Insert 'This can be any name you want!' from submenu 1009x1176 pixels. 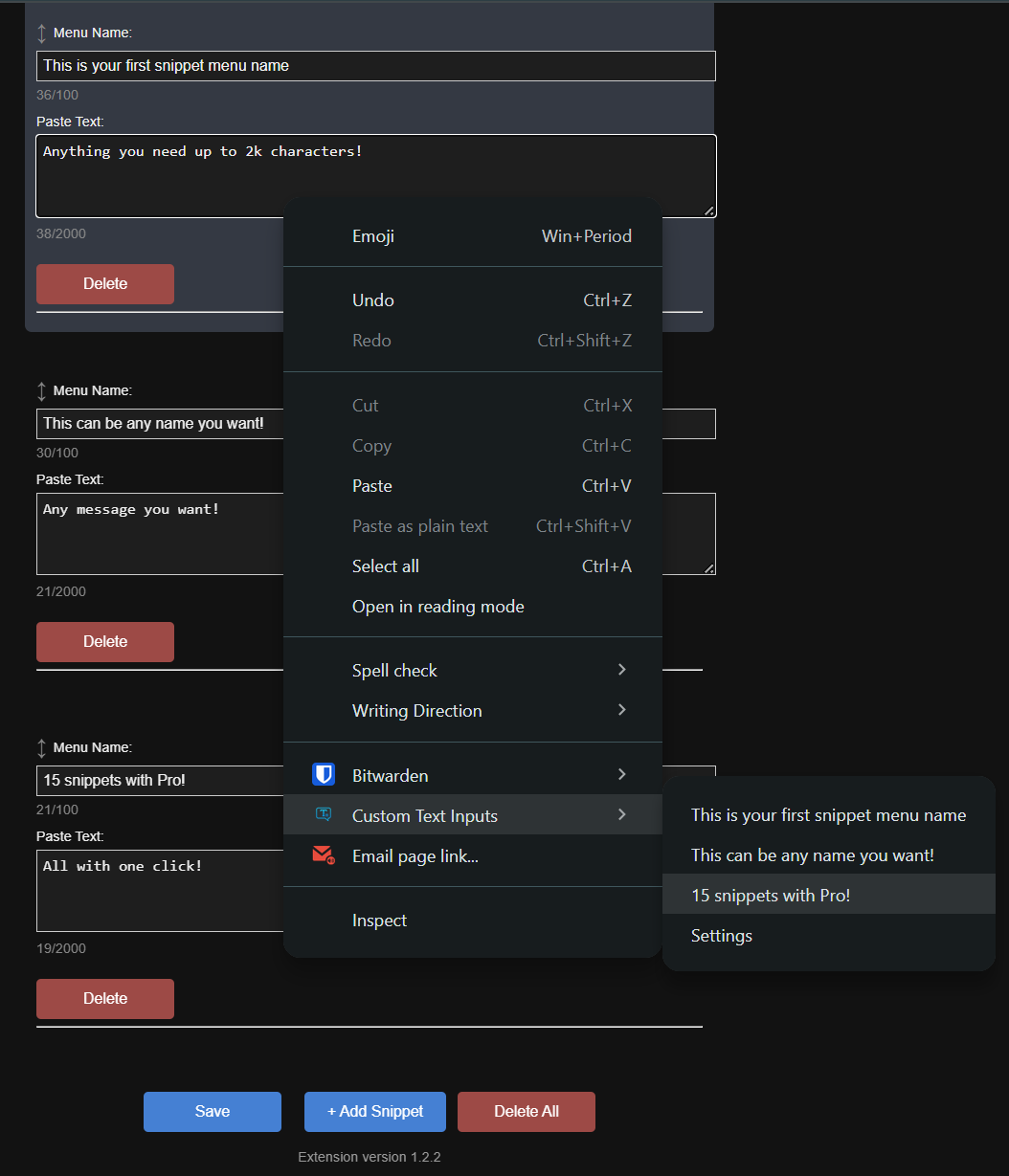point(829,855)
